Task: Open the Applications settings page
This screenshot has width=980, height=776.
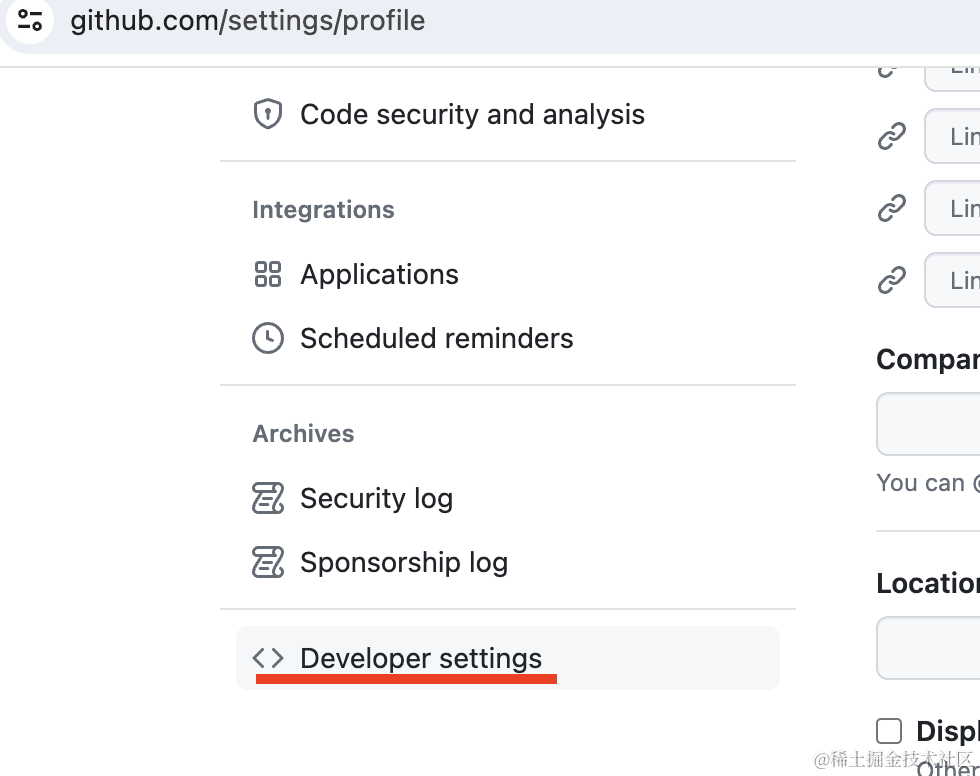Action: tap(379, 275)
